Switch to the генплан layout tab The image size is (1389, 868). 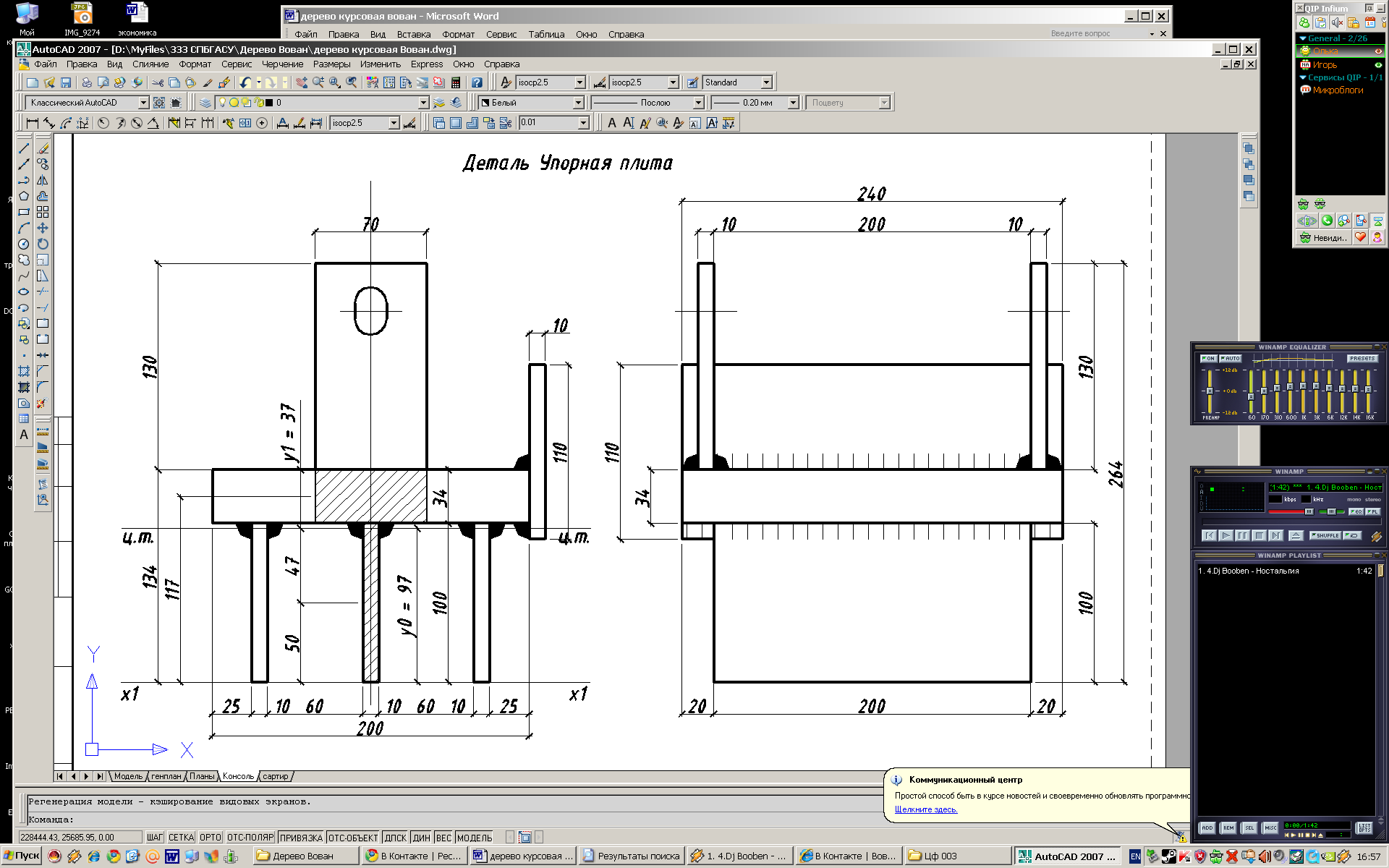point(166,777)
